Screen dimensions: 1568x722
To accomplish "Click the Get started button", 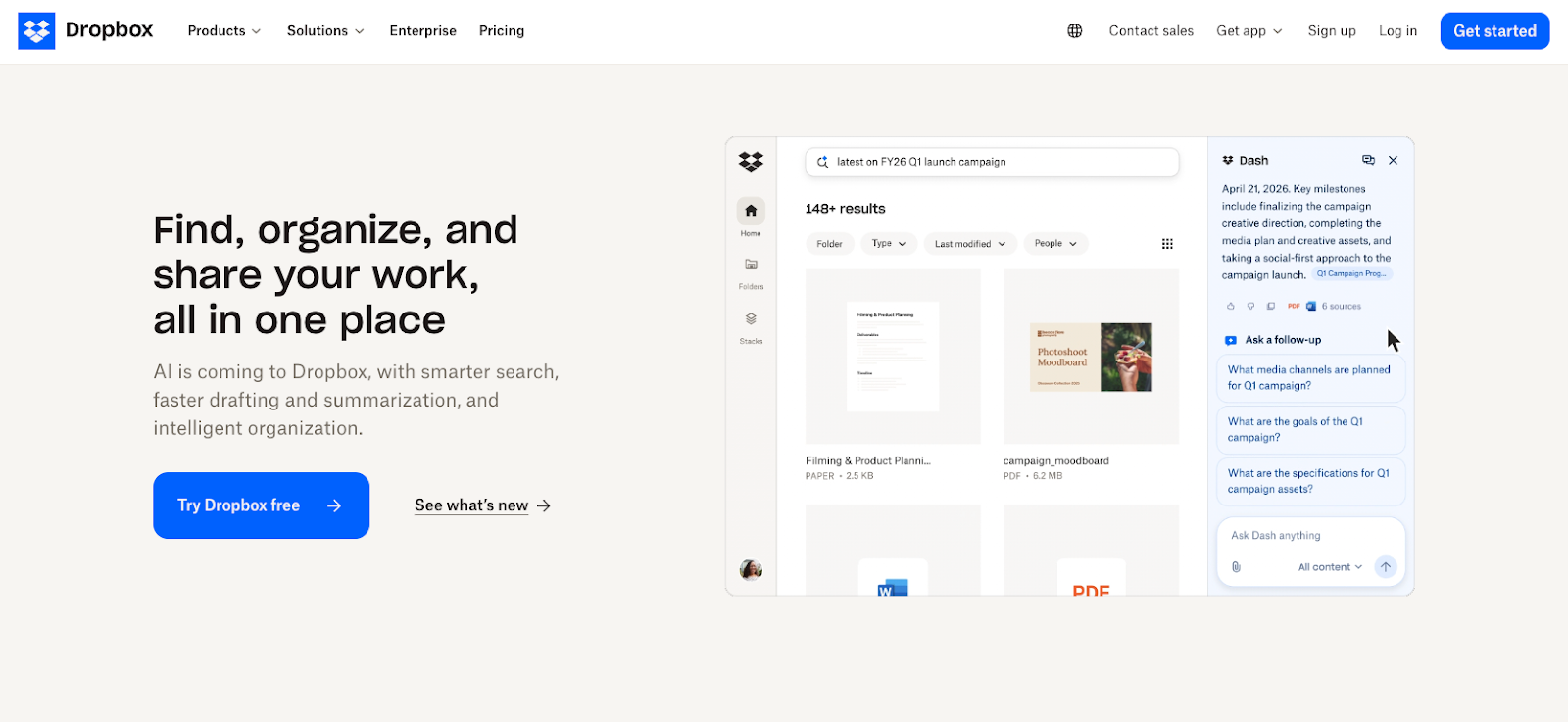I will tap(1494, 31).
